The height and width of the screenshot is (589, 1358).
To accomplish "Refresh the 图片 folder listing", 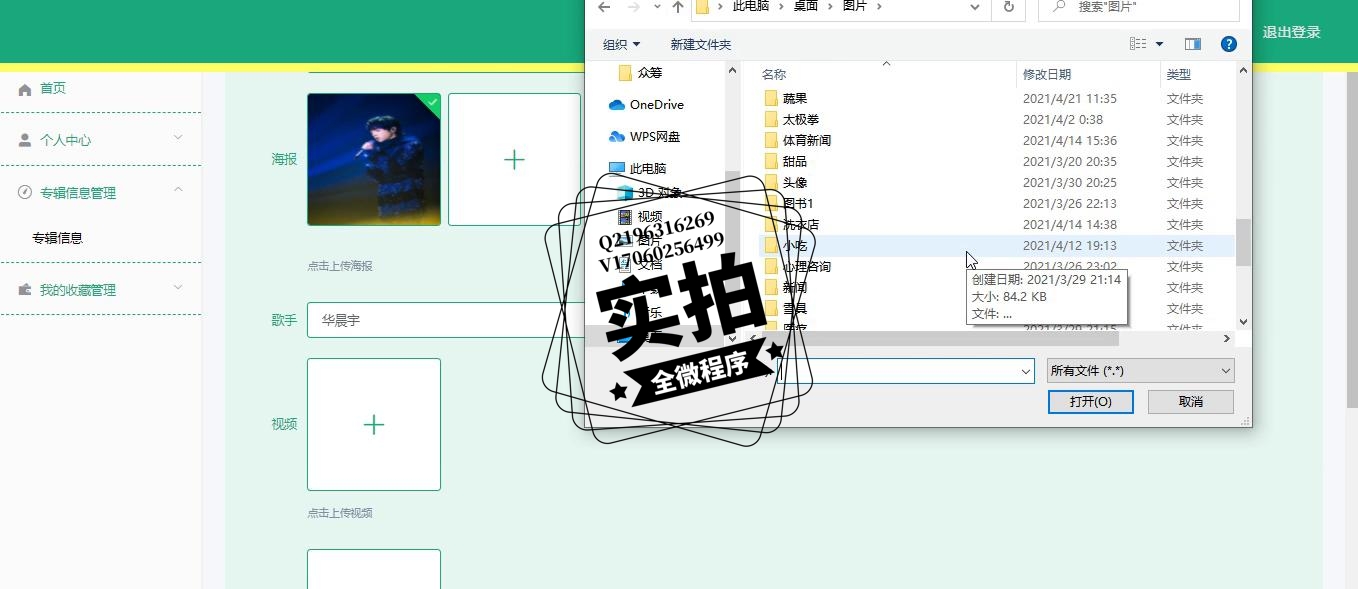I will (1008, 7).
